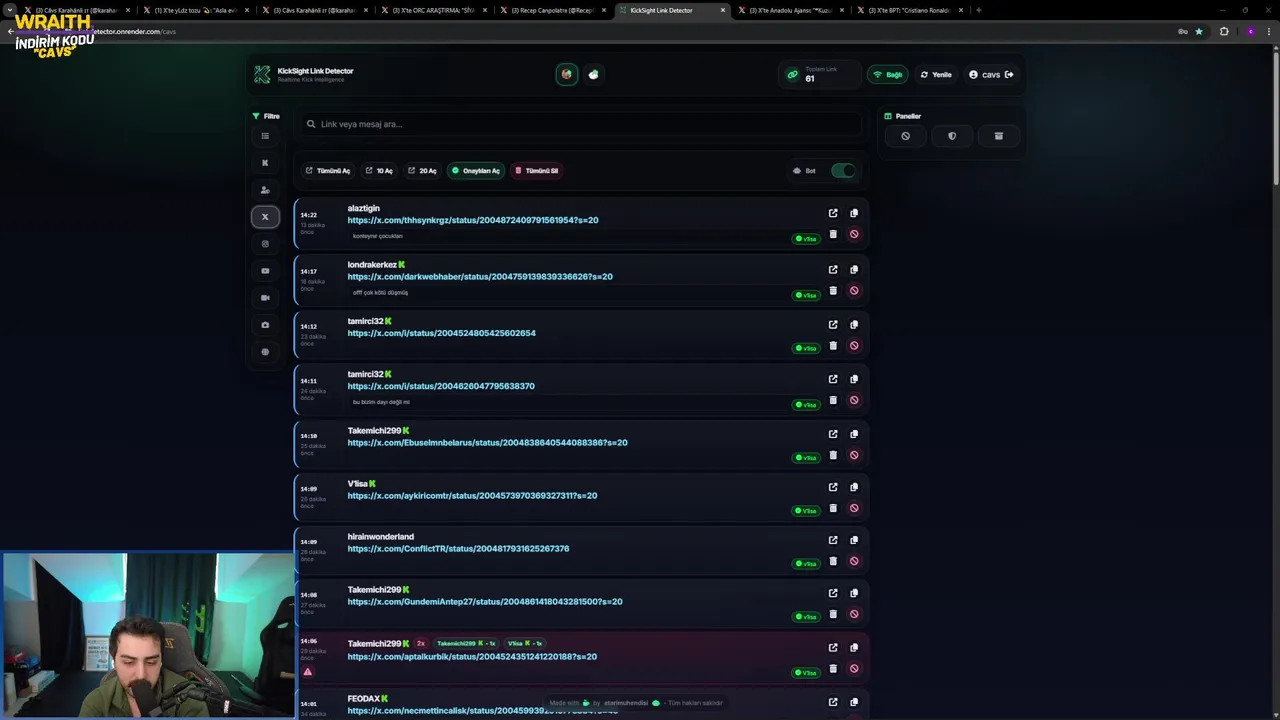The width and height of the screenshot is (1280, 720).
Task: Open the aykiricomtr status link
Action: pyautogui.click(x=472, y=496)
